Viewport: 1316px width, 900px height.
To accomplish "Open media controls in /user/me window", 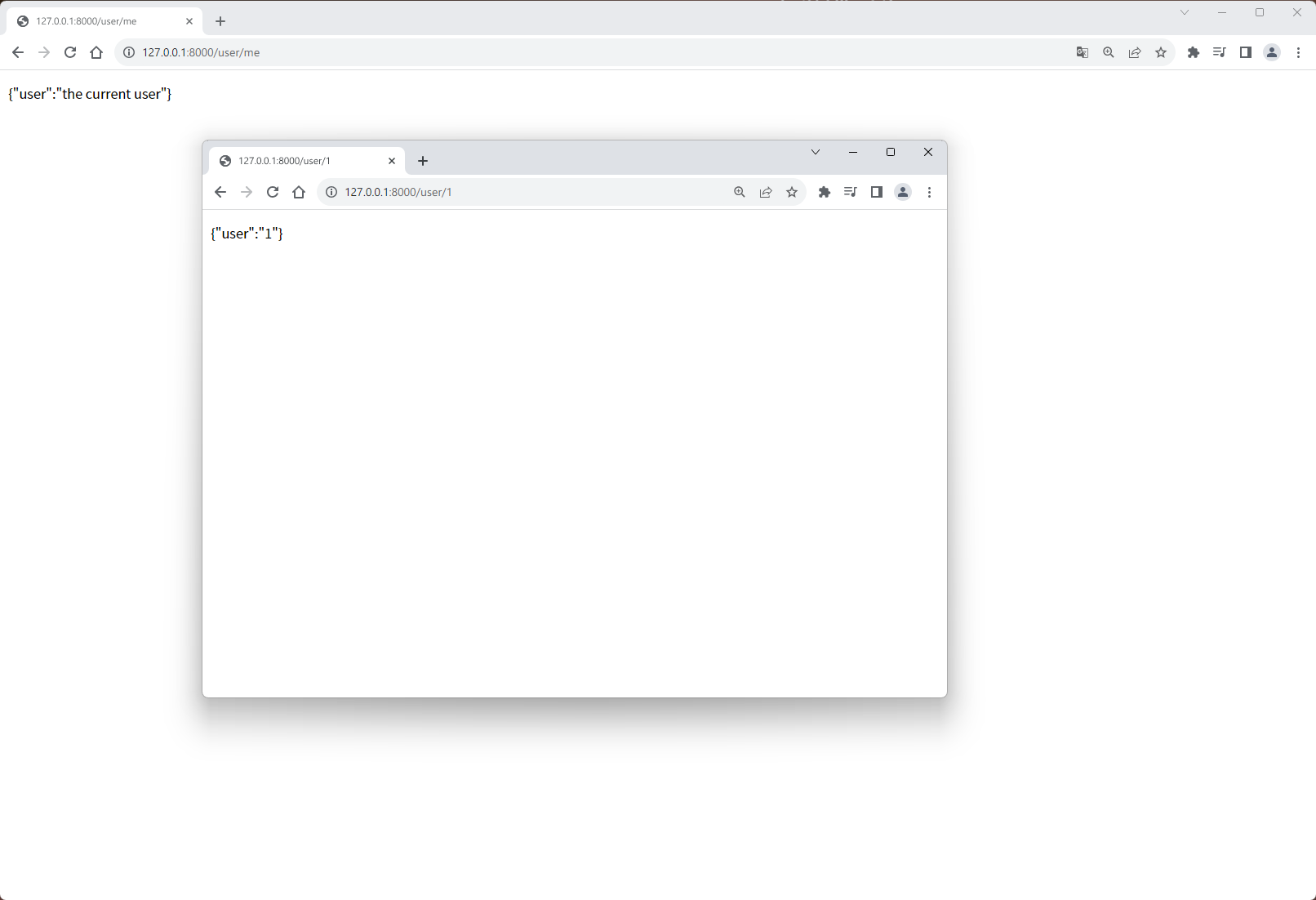I will tap(1220, 52).
